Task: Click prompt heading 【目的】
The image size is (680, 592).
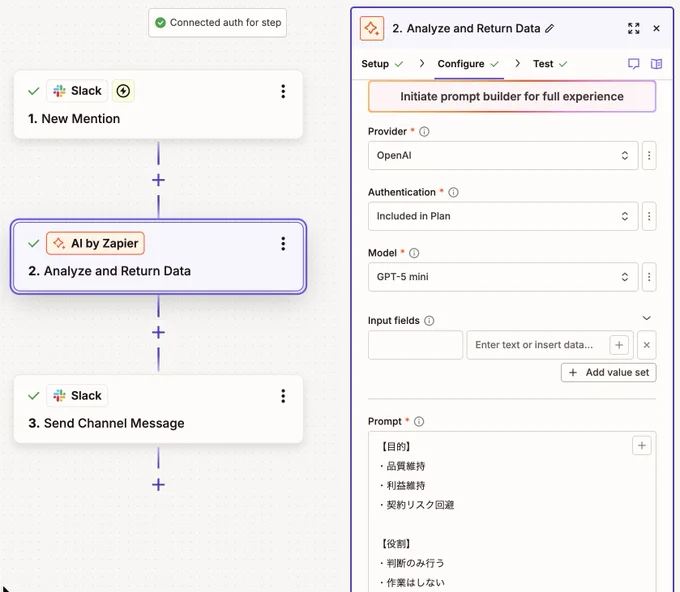Action: click(396, 447)
